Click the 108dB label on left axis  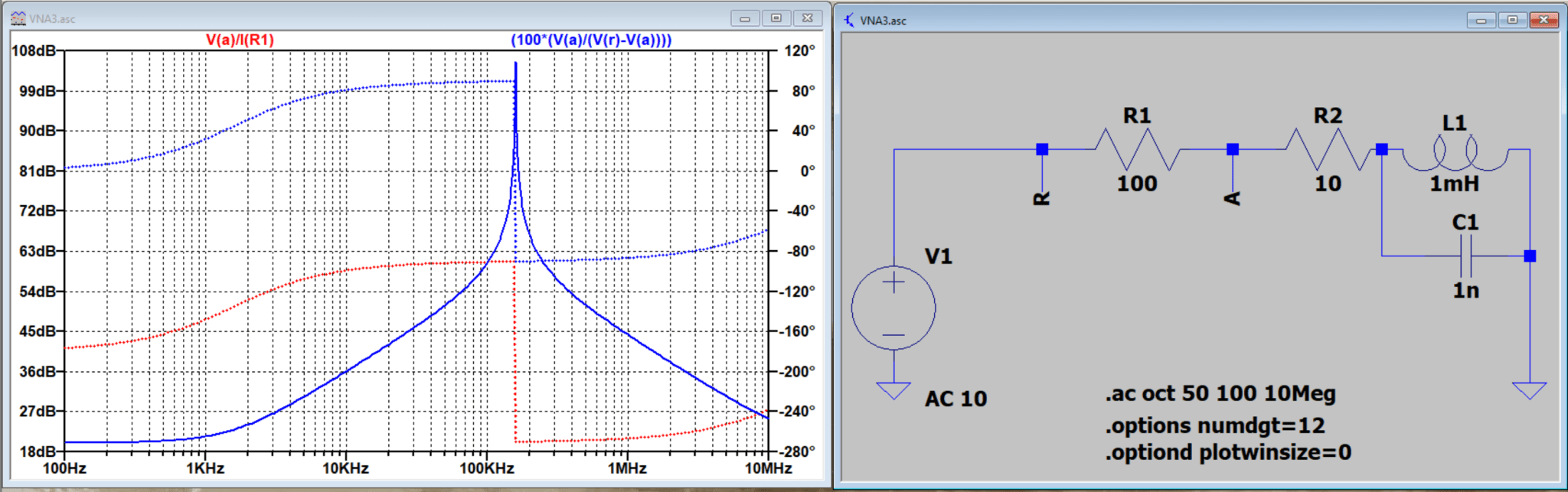click(34, 51)
